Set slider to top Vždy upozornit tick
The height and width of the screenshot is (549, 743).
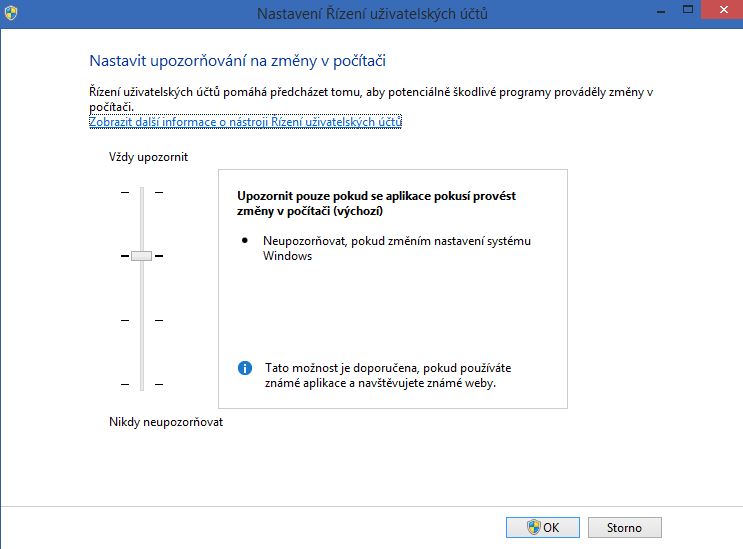coord(142,192)
